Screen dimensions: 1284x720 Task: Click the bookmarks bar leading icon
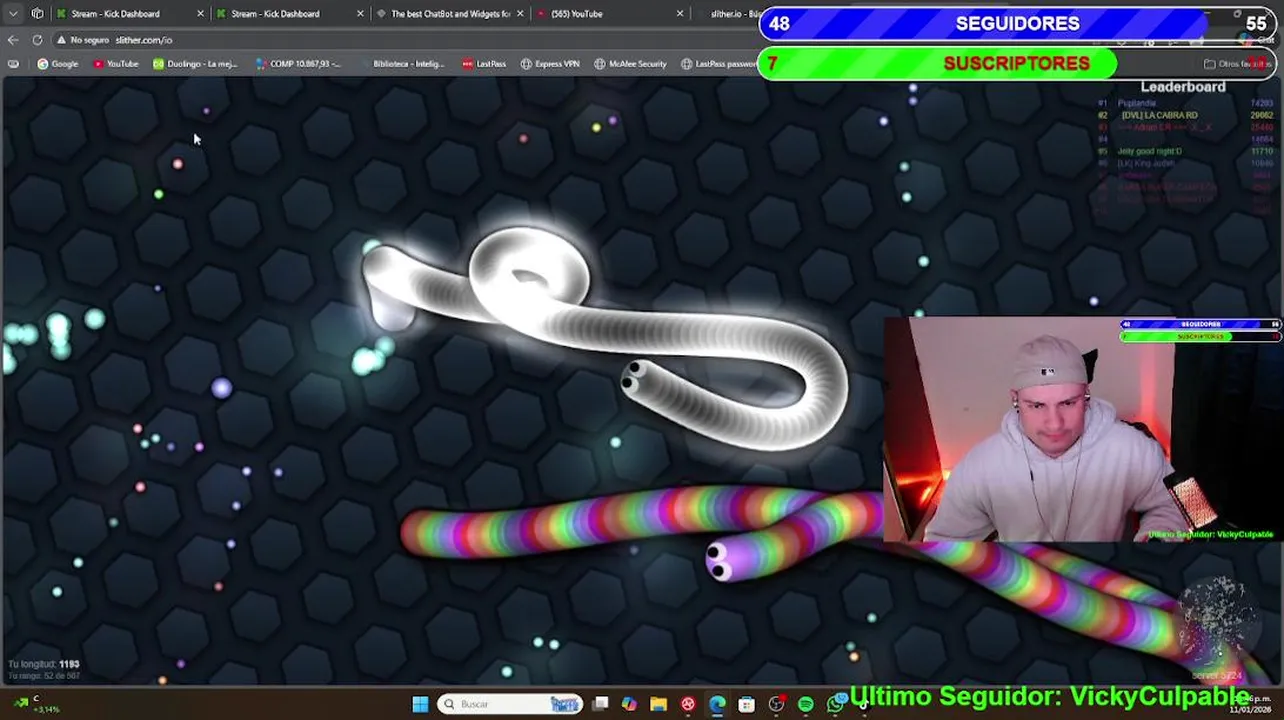(13, 64)
